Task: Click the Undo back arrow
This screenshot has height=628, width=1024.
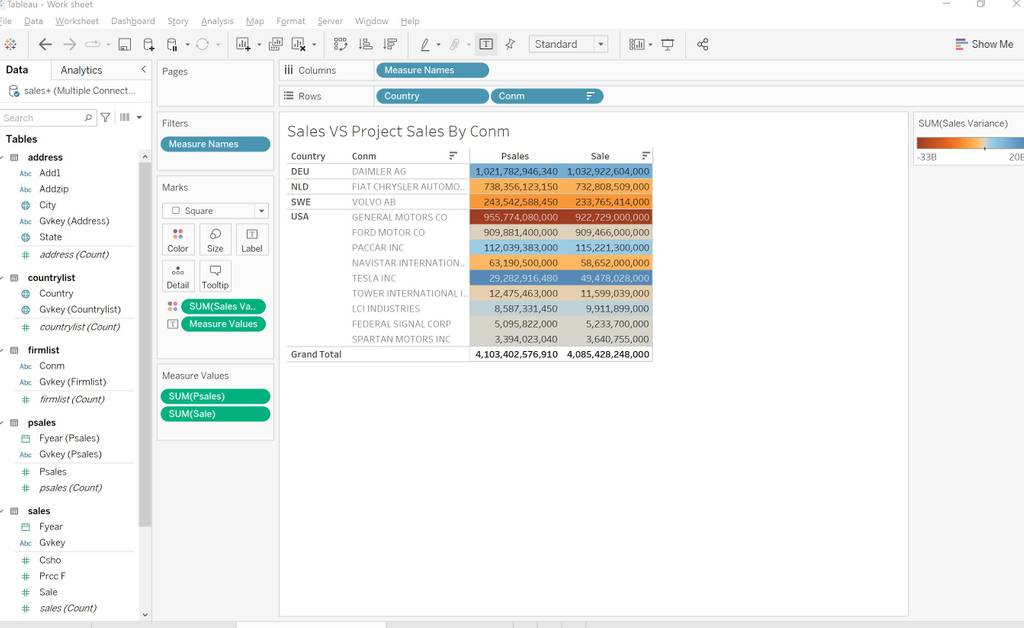Action: click(x=45, y=44)
